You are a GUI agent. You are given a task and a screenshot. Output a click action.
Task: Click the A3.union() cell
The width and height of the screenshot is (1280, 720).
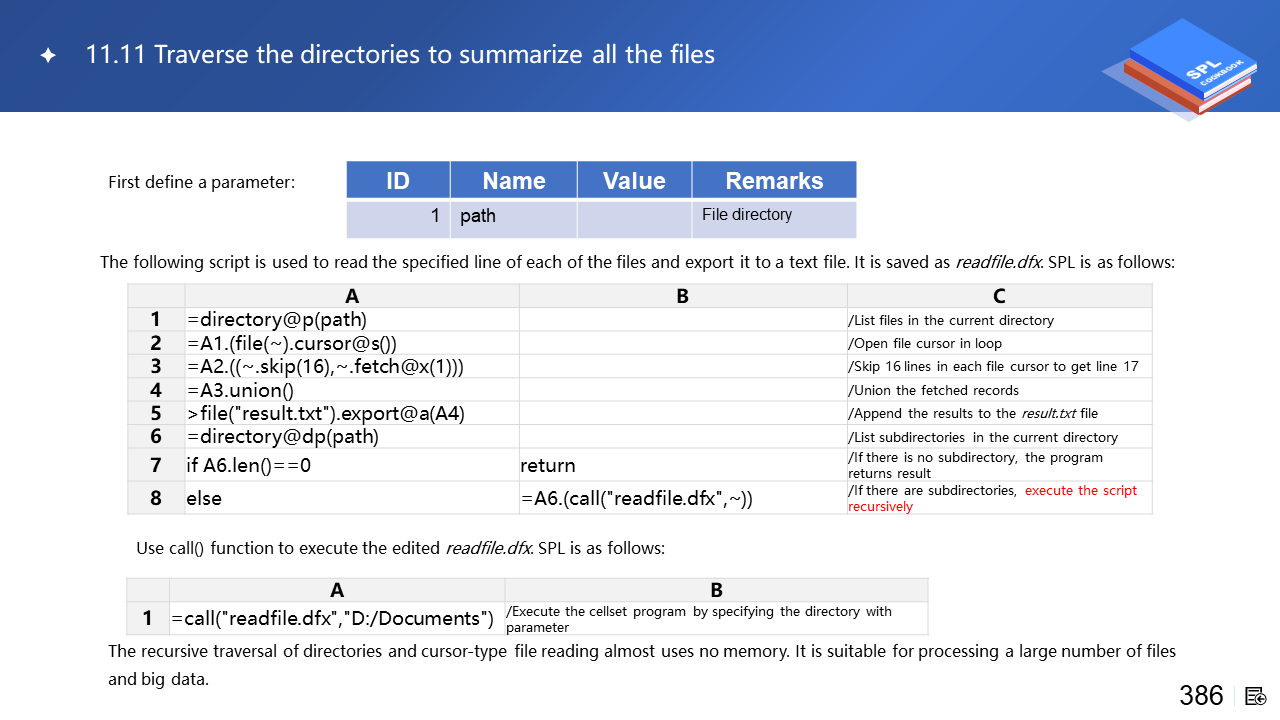[x=352, y=390]
